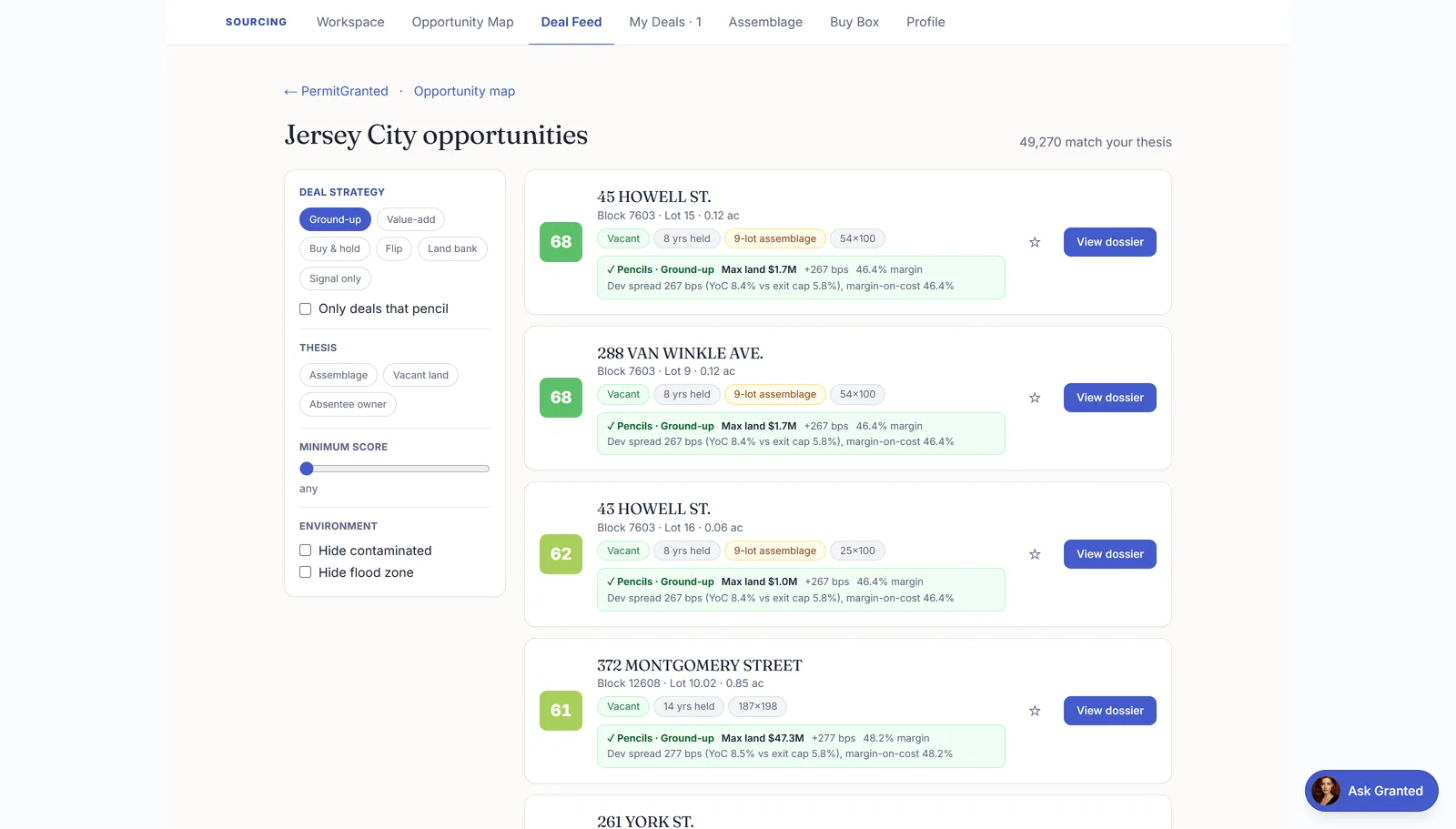Click the 68 score badge for 288 Van Winkle Ave.

click(x=561, y=398)
